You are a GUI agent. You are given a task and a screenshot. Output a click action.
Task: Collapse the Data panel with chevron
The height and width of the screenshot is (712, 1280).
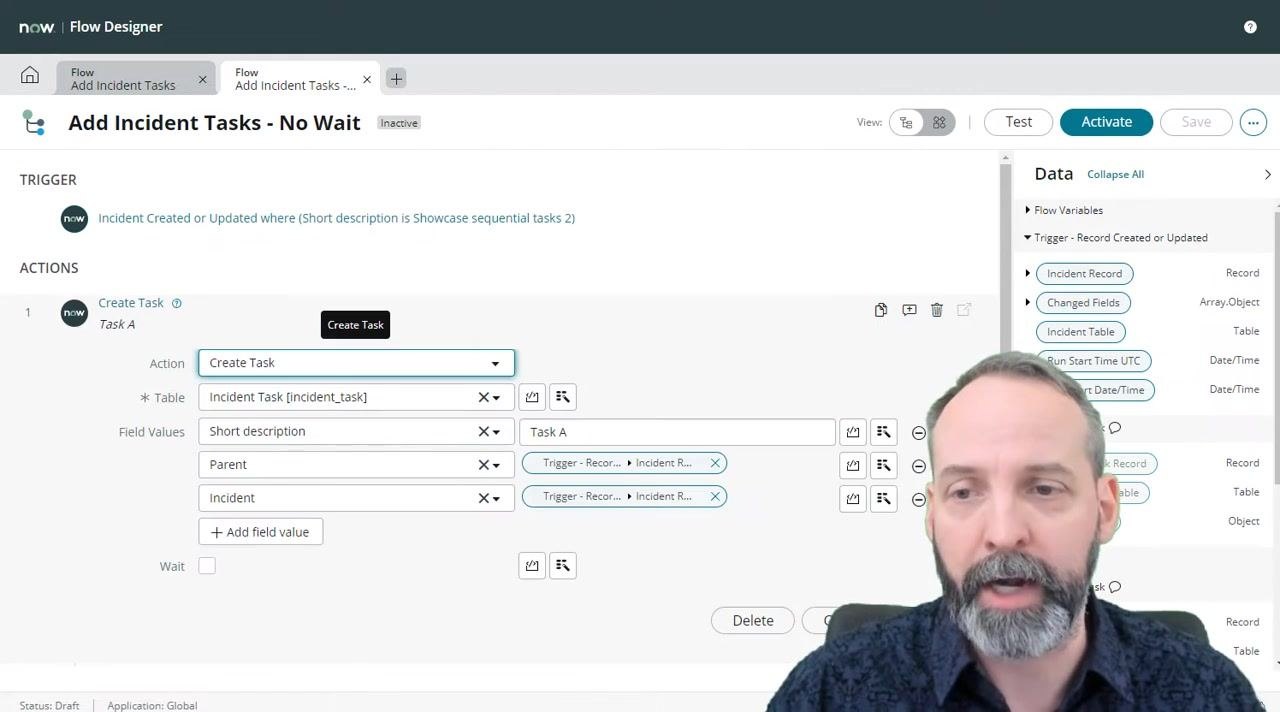1267,174
